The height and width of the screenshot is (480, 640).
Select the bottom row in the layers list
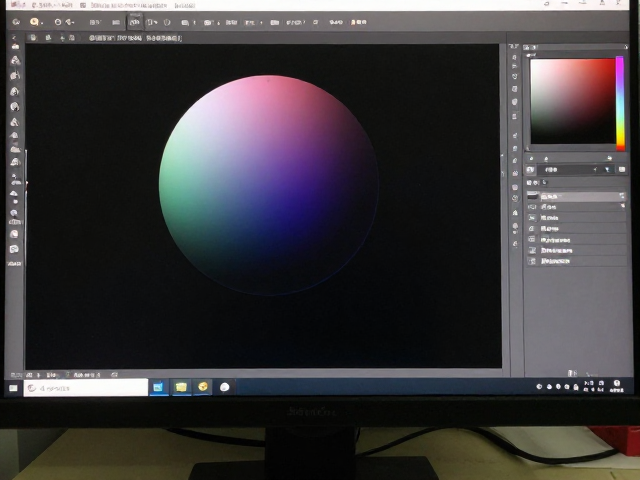[576, 261]
